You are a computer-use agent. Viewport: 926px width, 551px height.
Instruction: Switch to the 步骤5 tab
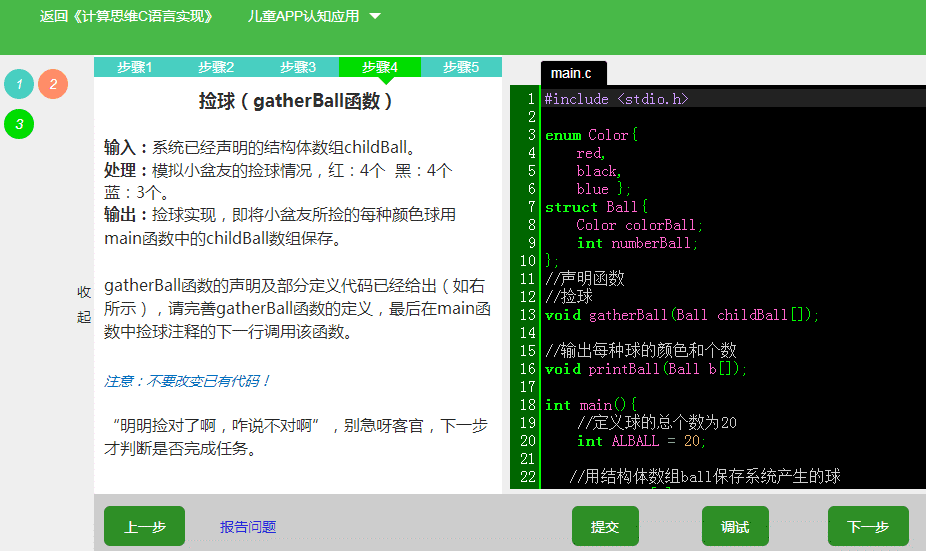[461, 67]
